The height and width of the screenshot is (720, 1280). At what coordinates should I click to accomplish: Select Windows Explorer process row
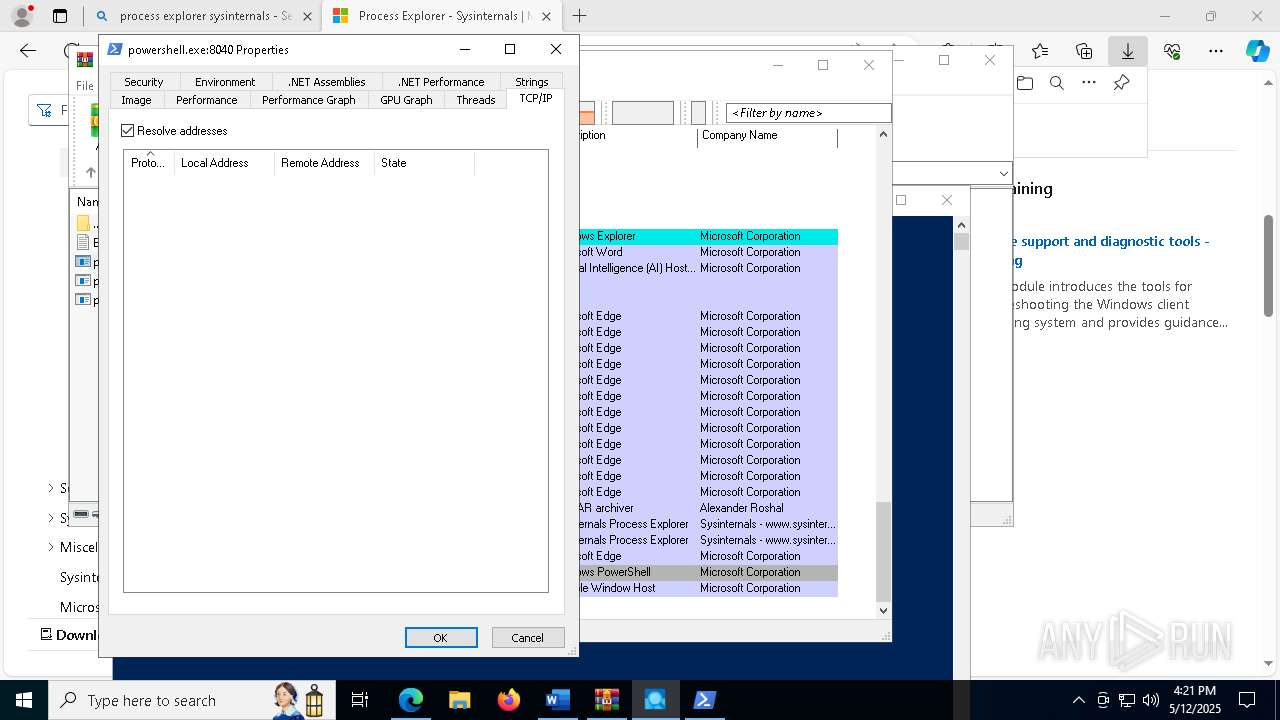[x=708, y=236]
